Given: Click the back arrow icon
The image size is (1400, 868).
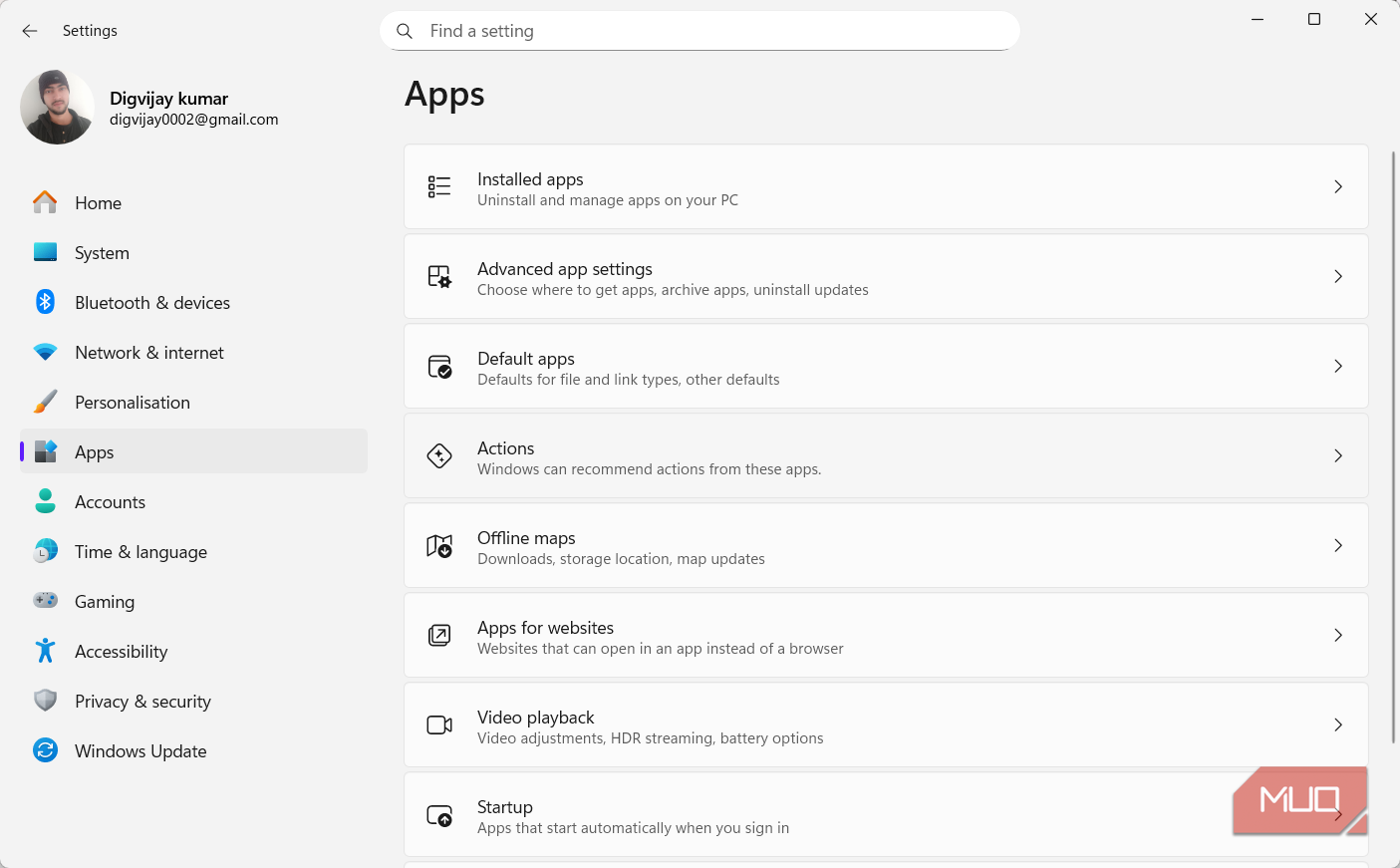Looking at the screenshot, I should coord(30,31).
